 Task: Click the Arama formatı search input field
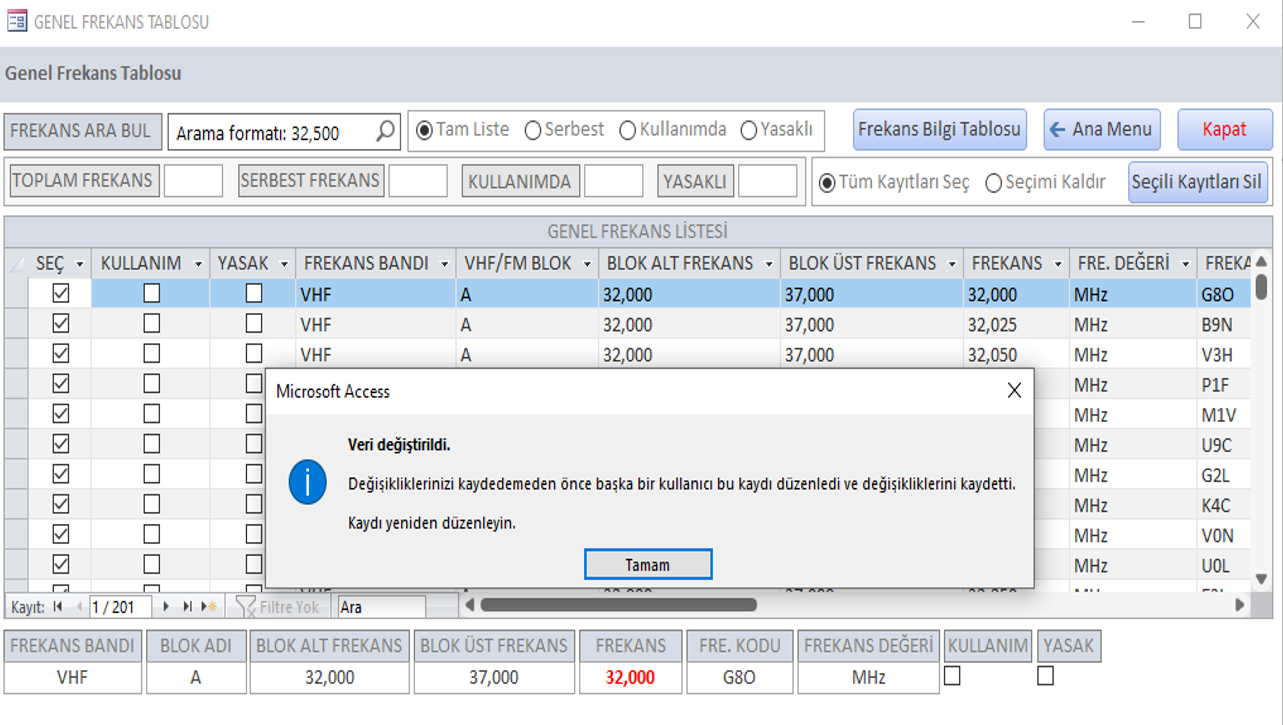[x=272, y=132]
